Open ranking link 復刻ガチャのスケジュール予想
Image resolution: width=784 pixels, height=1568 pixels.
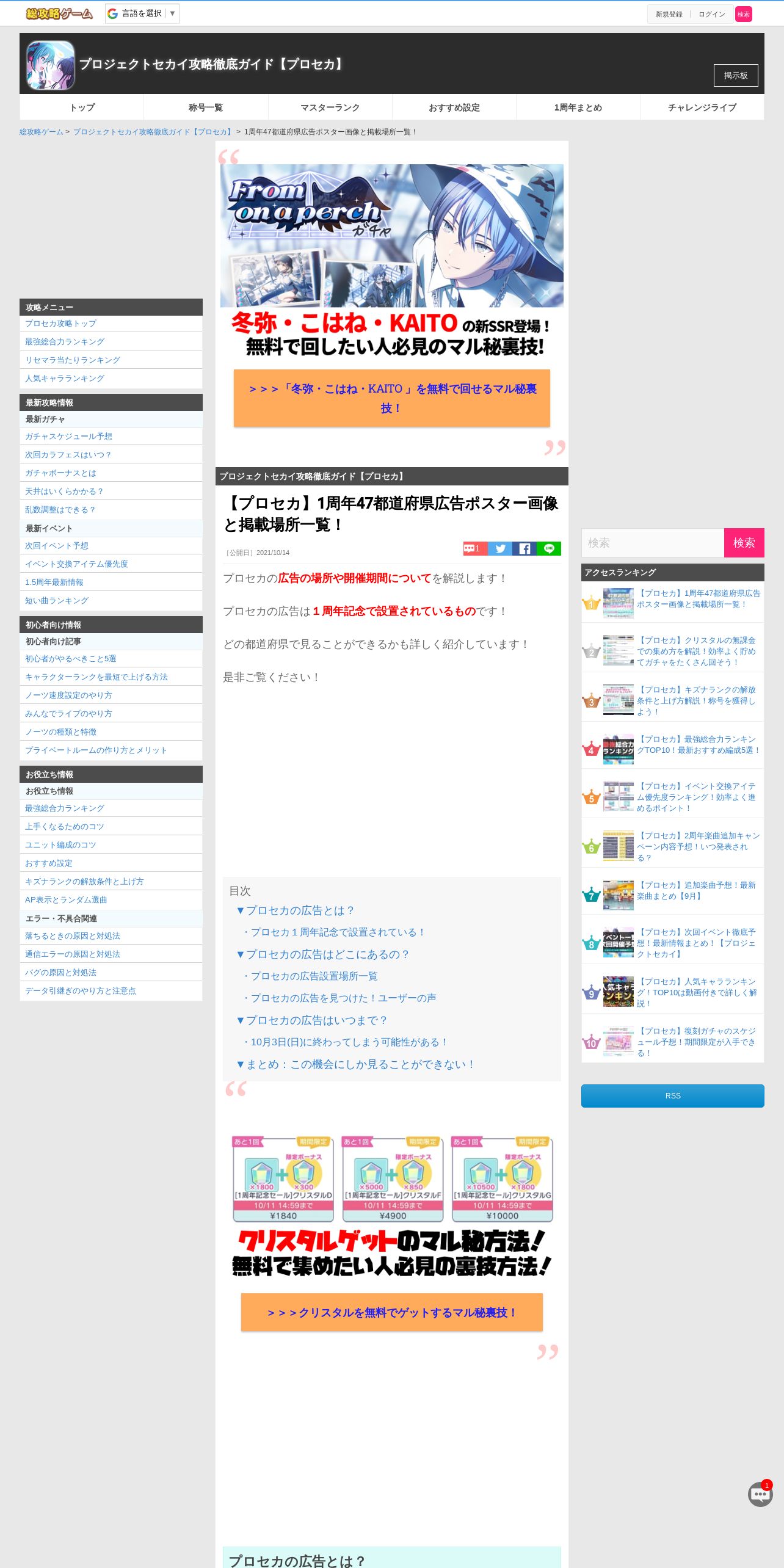696,1042
